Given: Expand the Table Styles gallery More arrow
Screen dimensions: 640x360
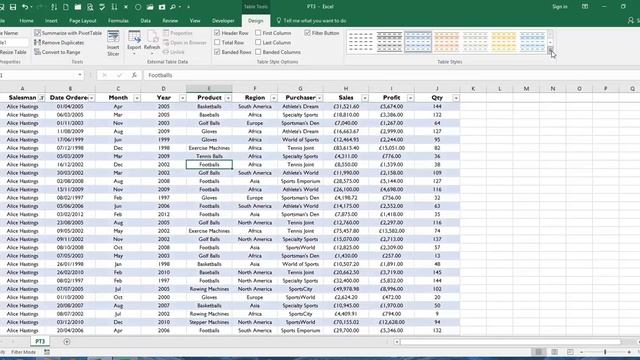Looking at the screenshot, I should (x=550, y=50).
